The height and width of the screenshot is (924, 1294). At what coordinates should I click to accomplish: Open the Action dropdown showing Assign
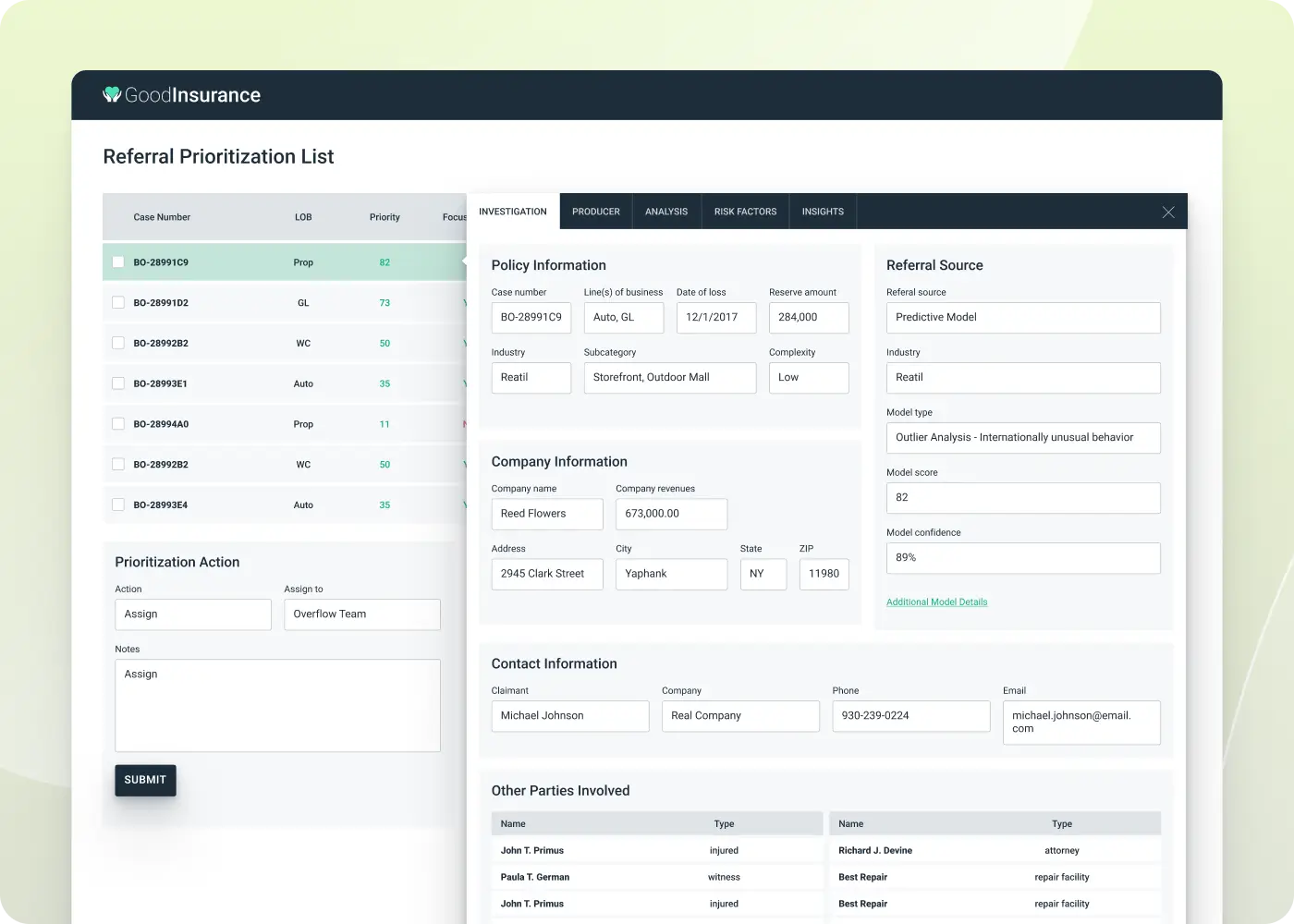click(x=192, y=614)
